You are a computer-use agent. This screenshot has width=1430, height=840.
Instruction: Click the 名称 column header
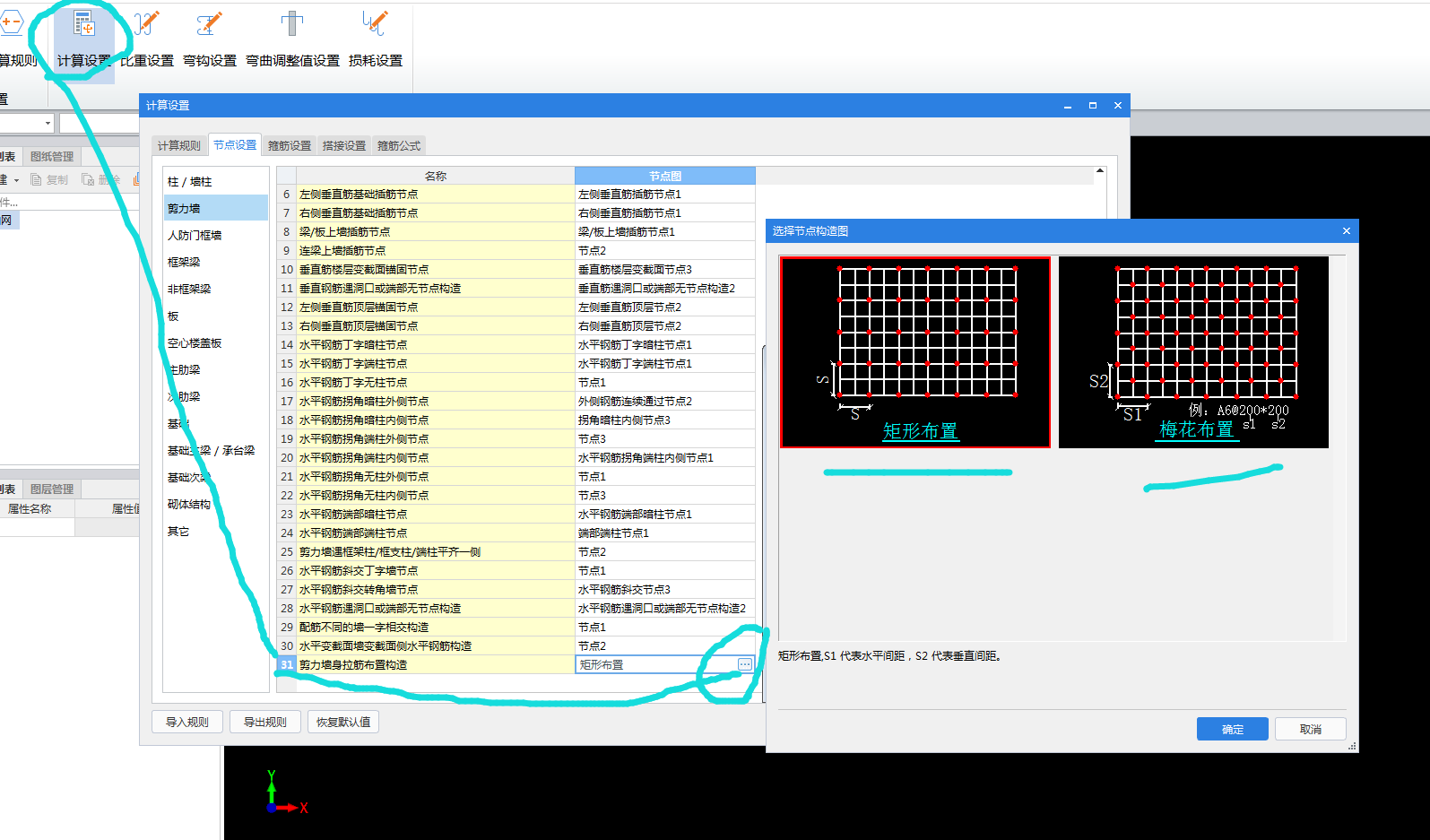(x=436, y=176)
